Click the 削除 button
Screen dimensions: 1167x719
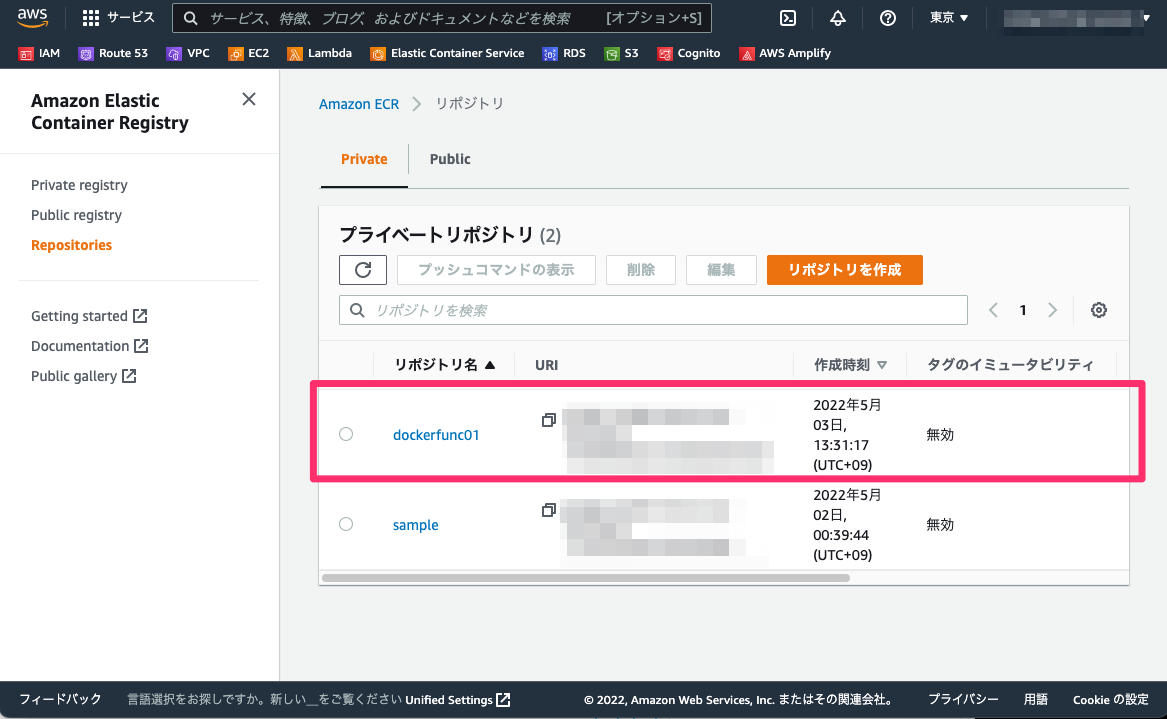click(640, 270)
